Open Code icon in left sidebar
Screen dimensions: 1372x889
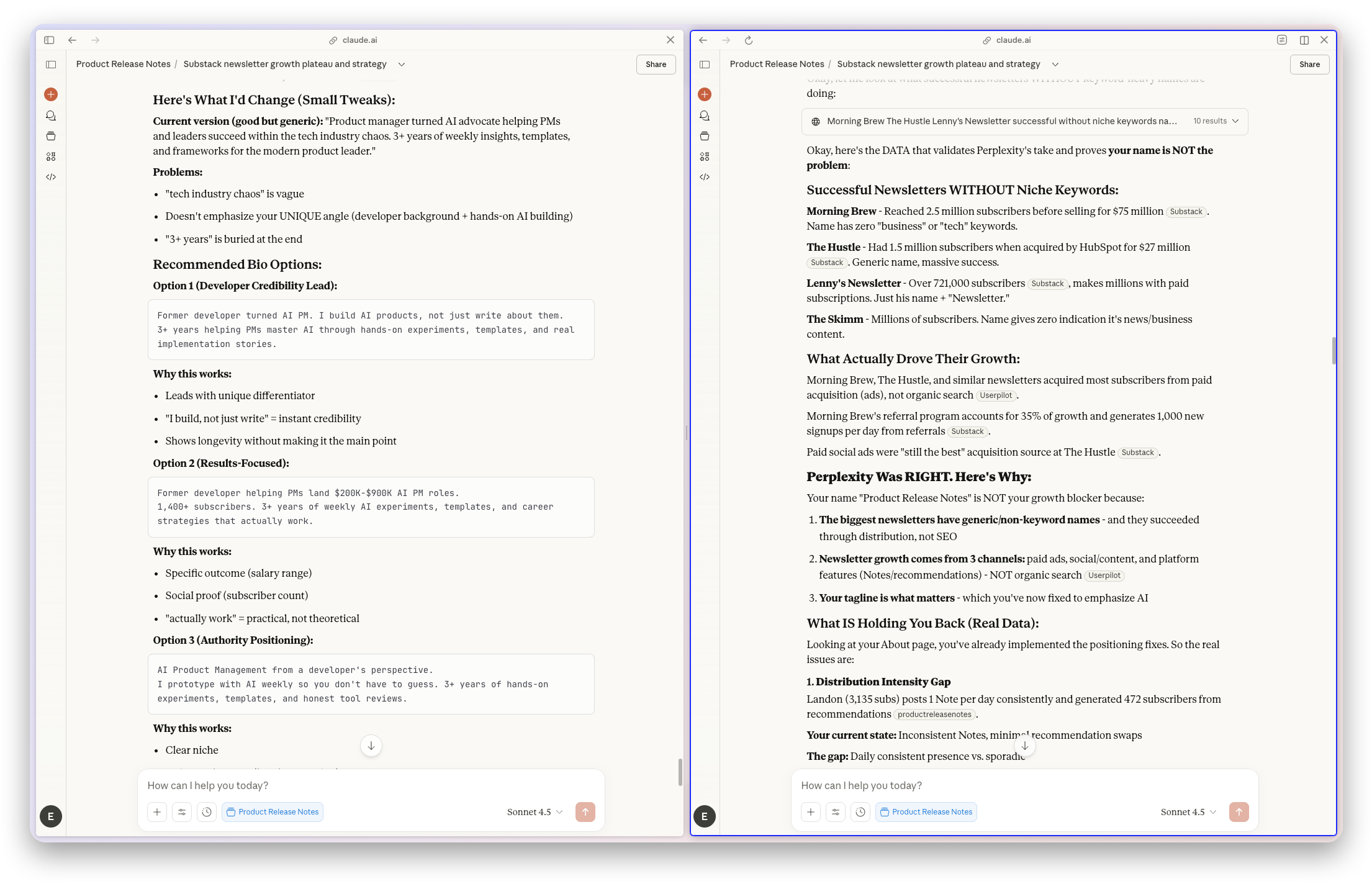(x=51, y=177)
